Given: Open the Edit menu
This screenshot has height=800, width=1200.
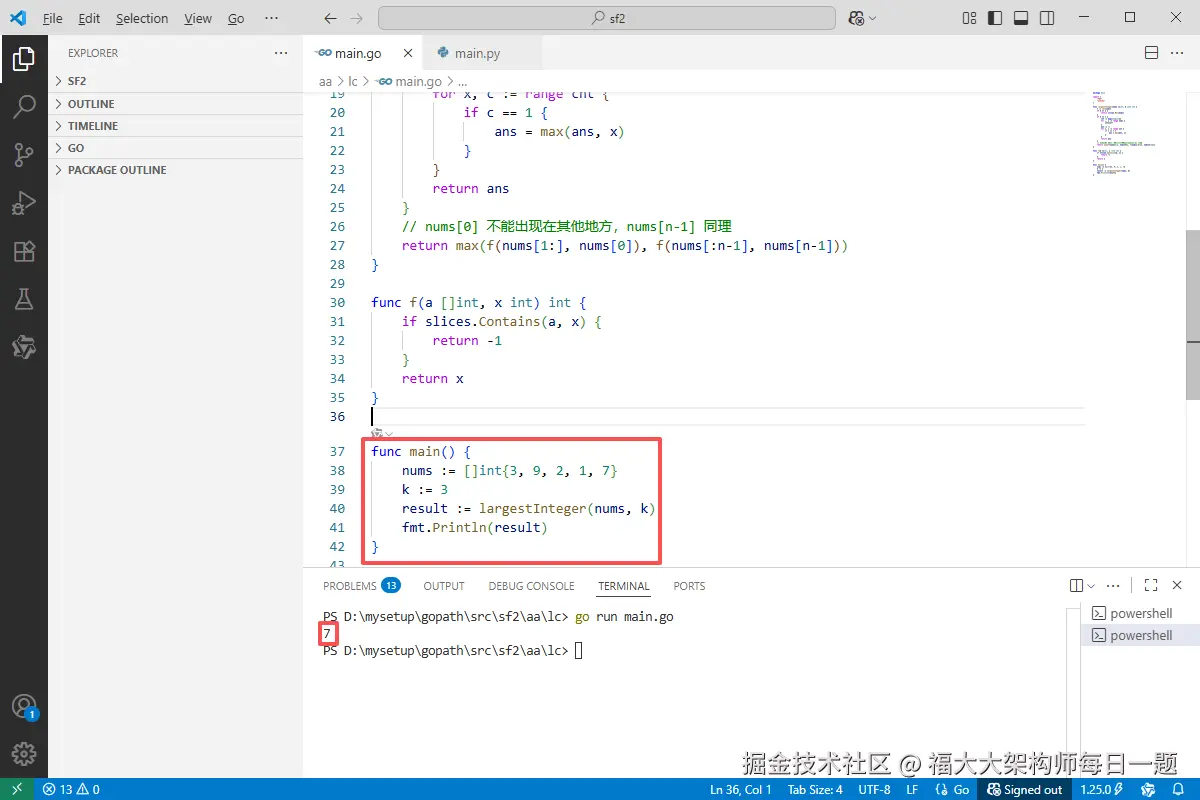Looking at the screenshot, I should point(89,18).
